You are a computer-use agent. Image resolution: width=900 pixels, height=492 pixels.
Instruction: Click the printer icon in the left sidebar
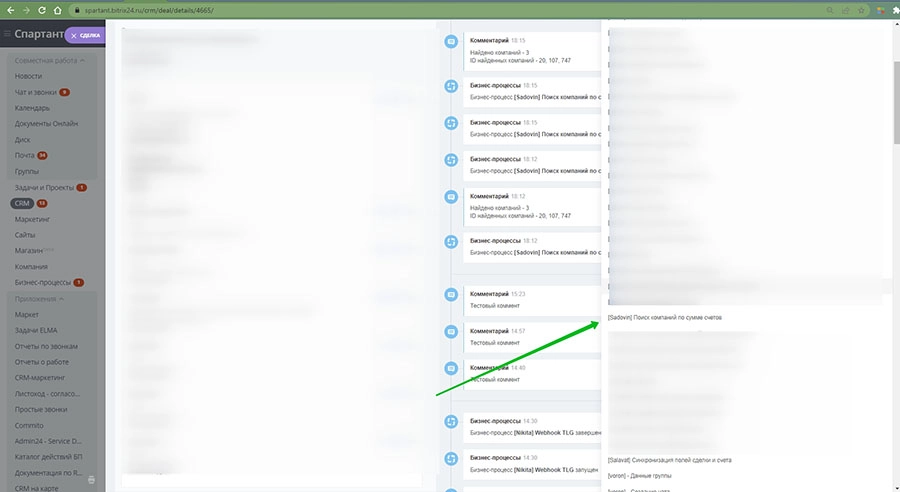(x=92, y=480)
